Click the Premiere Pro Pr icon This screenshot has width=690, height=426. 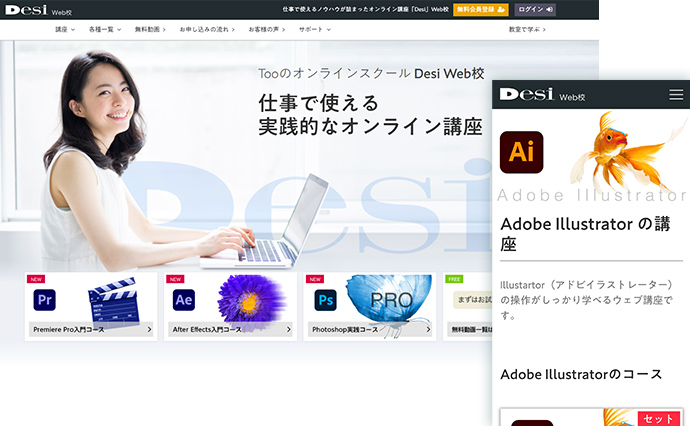(x=44, y=300)
